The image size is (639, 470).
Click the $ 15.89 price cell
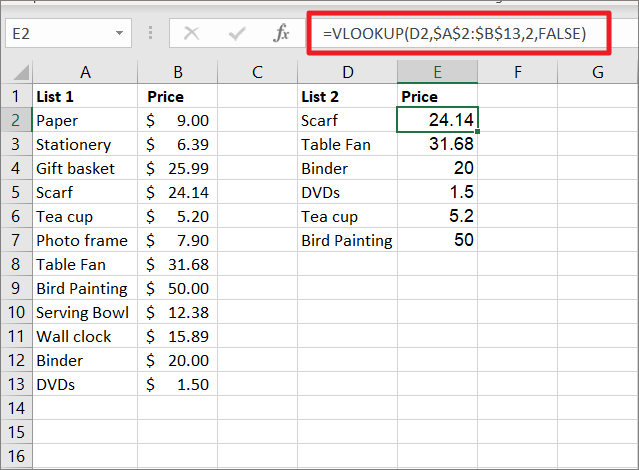178,336
